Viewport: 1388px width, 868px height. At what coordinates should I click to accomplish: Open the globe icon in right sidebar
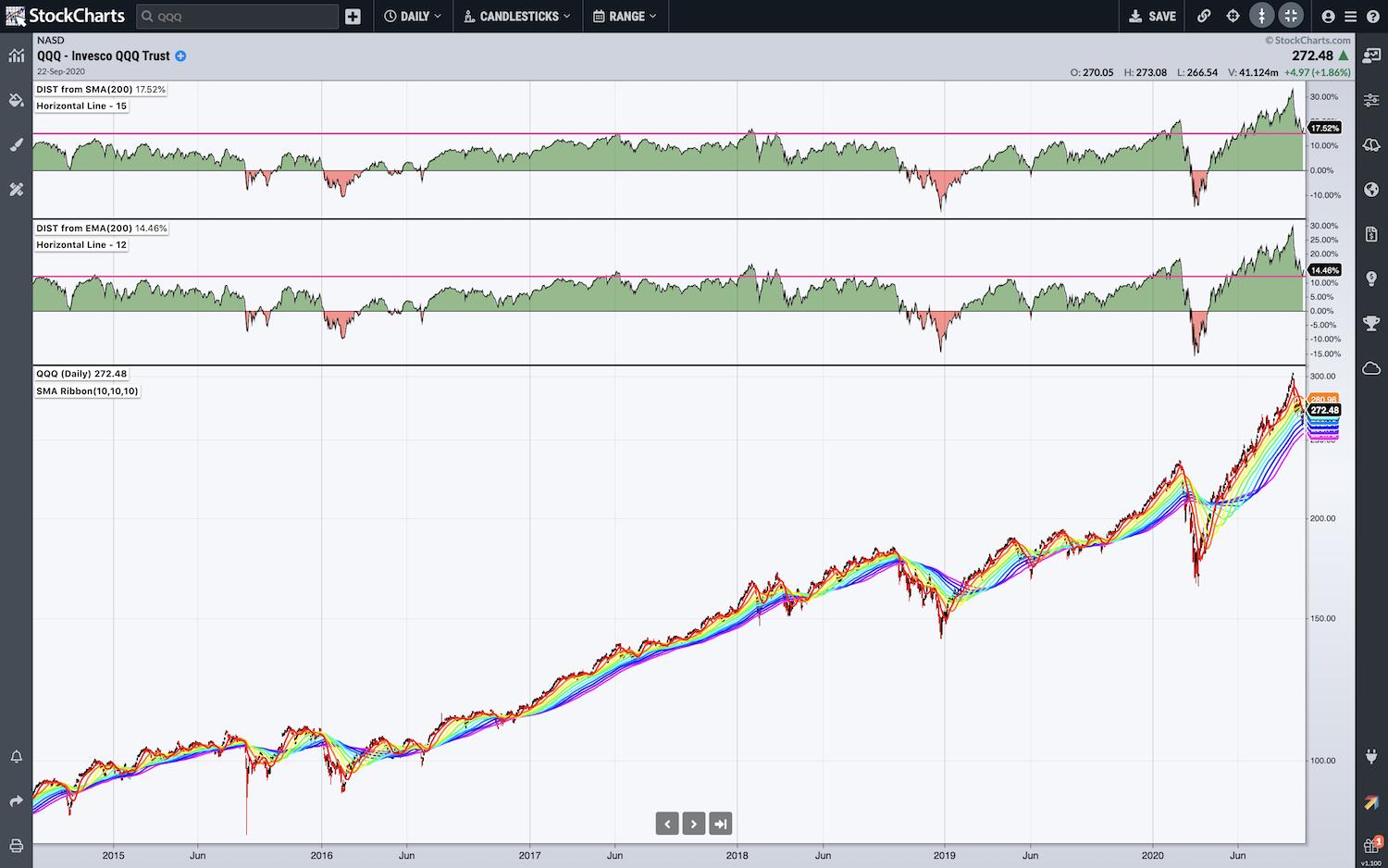point(1371,190)
